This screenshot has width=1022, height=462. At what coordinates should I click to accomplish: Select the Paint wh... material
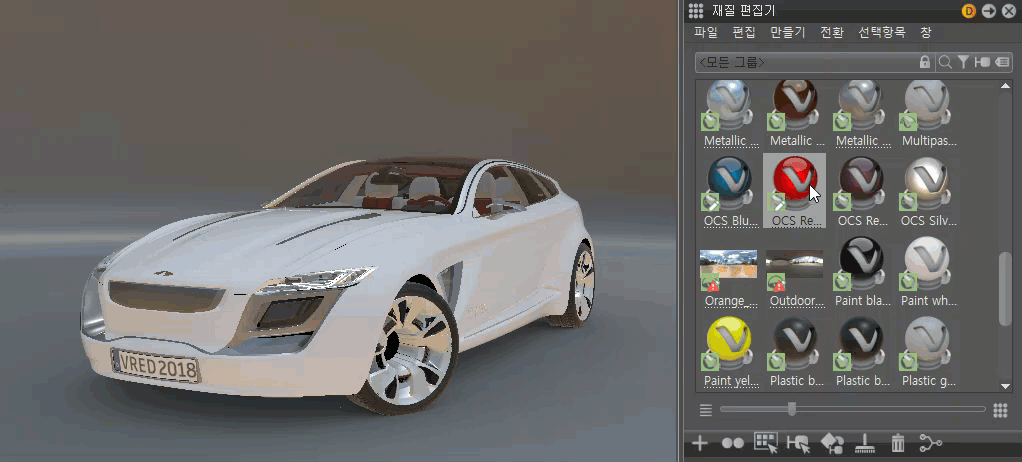pyautogui.click(x=927, y=271)
